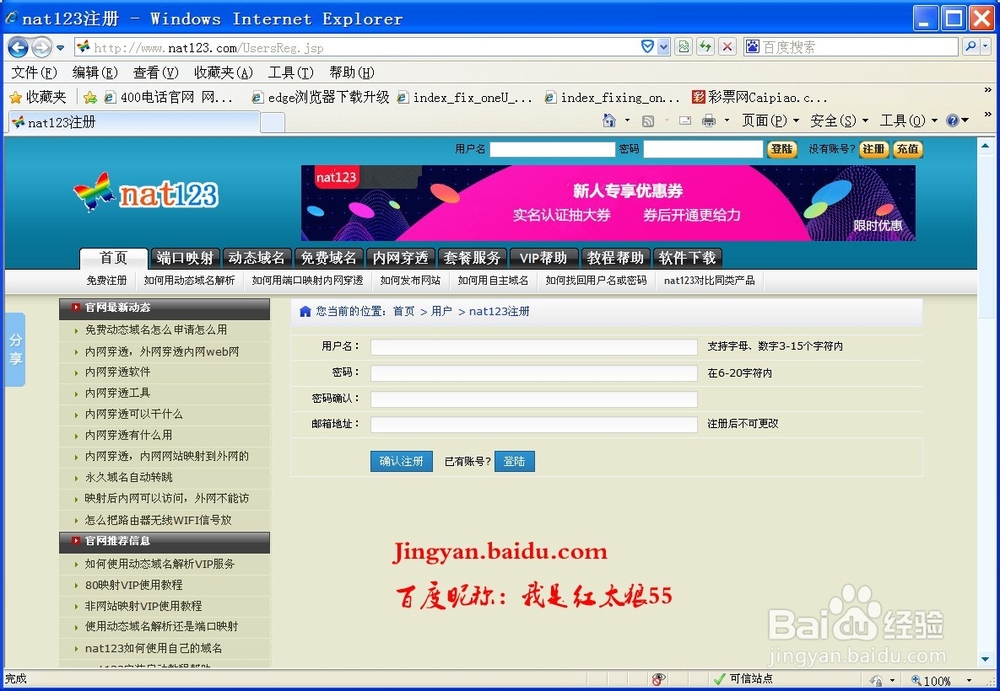Open 80映射VIP使用教程 sidebar article

tap(134, 584)
